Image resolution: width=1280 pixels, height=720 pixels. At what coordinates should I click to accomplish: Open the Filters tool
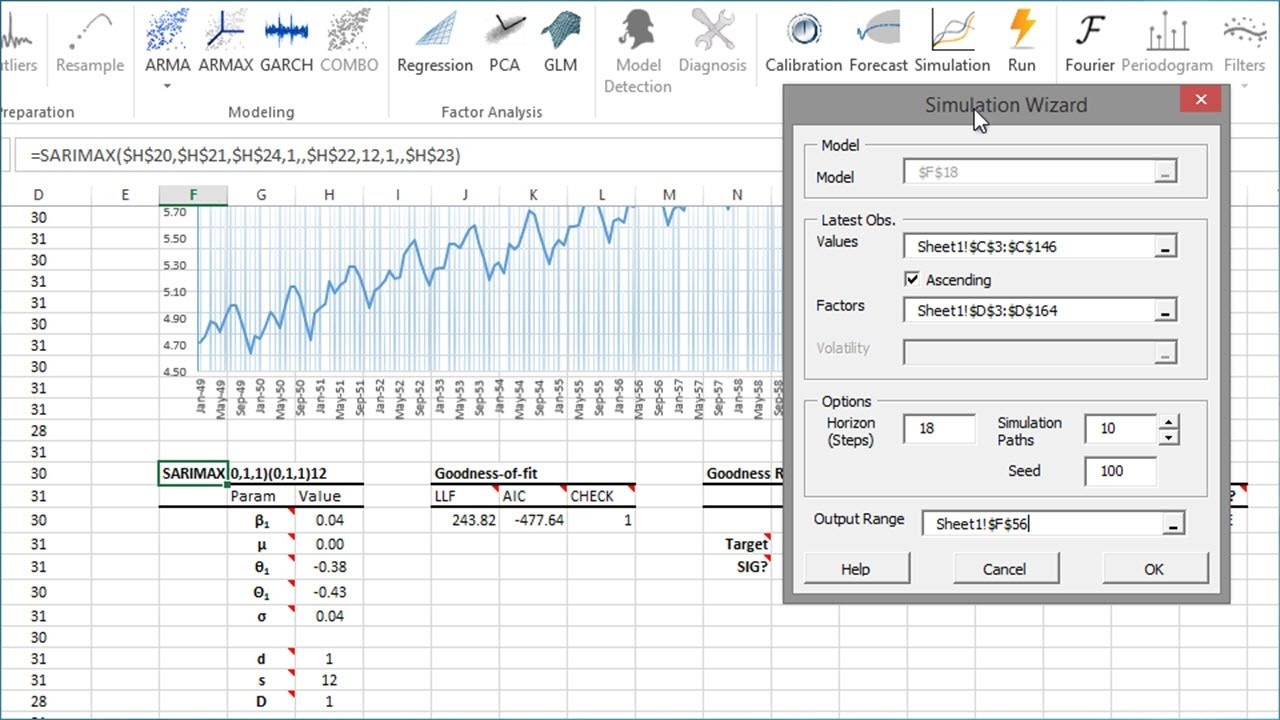pyautogui.click(x=1244, y=42)
